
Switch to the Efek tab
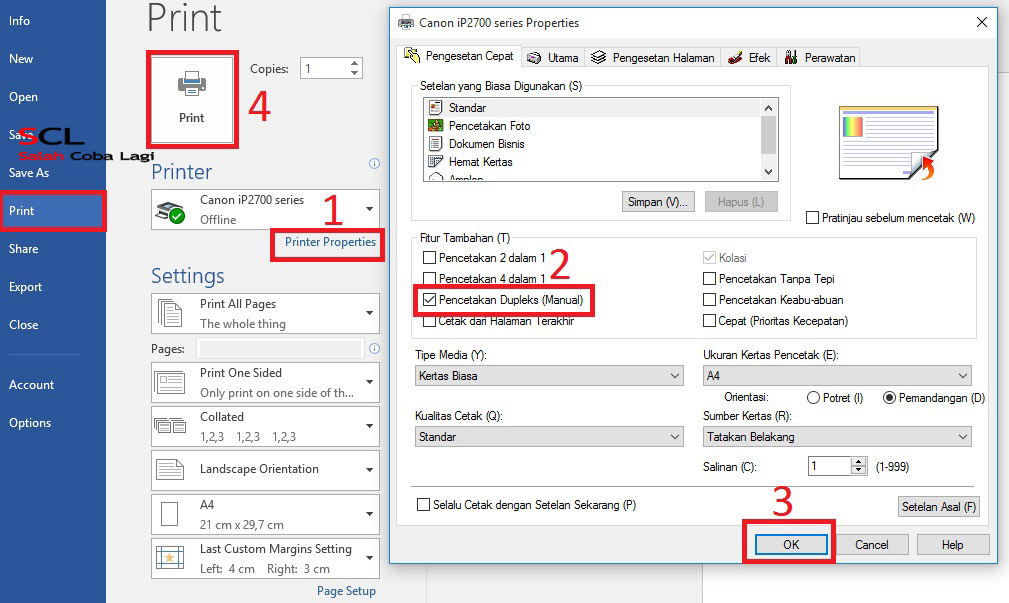pos(748,58)
